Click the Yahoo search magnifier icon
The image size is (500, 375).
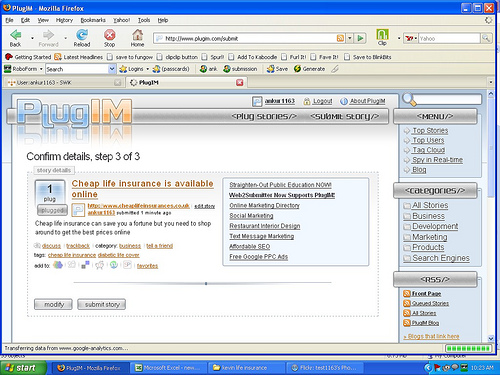click(486, 38)
